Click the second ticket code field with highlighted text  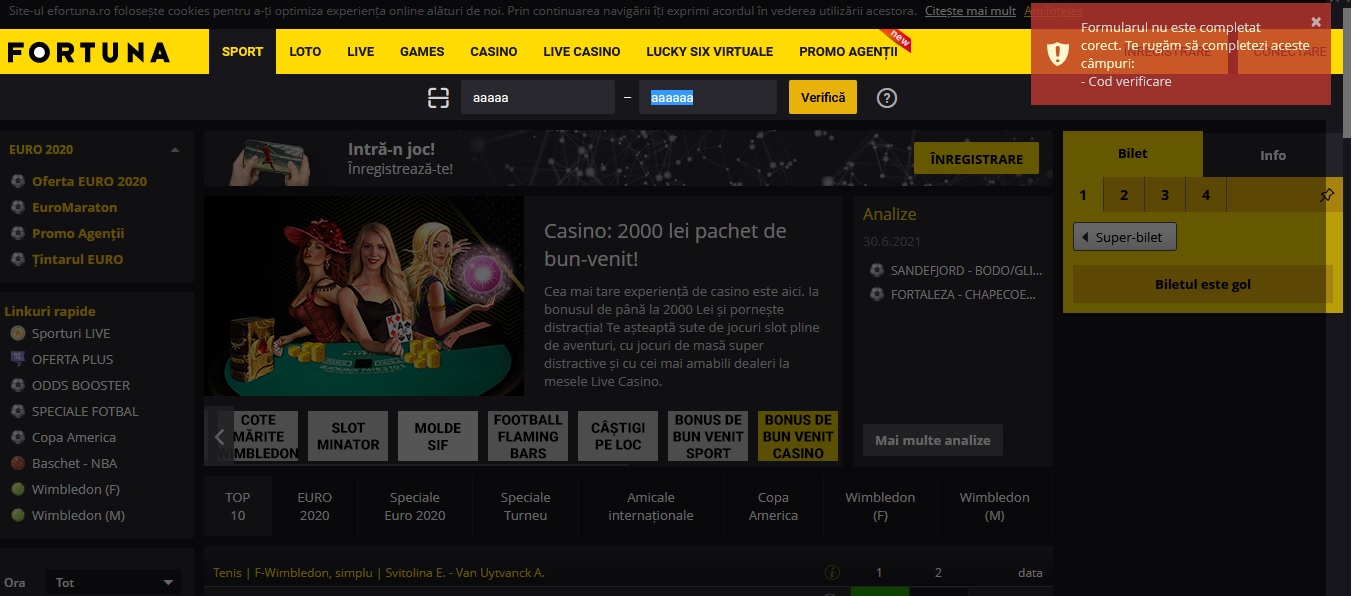click(708, 97)
